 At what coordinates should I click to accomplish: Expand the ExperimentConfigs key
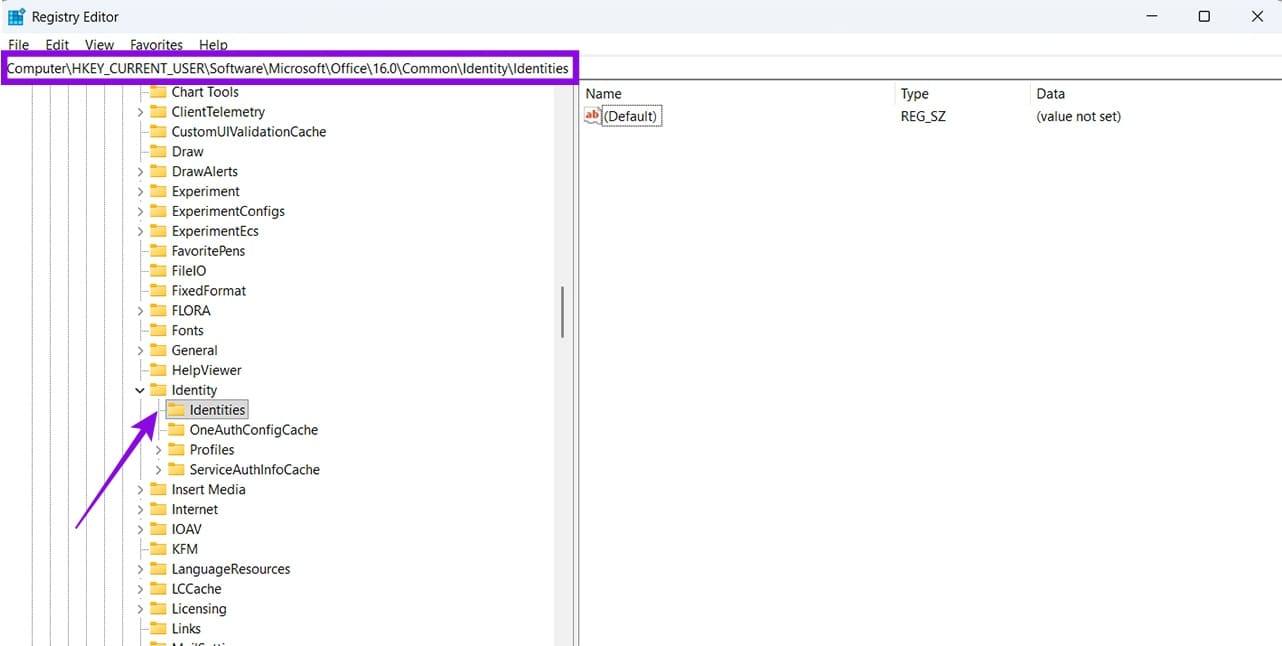tap(140, 211)
